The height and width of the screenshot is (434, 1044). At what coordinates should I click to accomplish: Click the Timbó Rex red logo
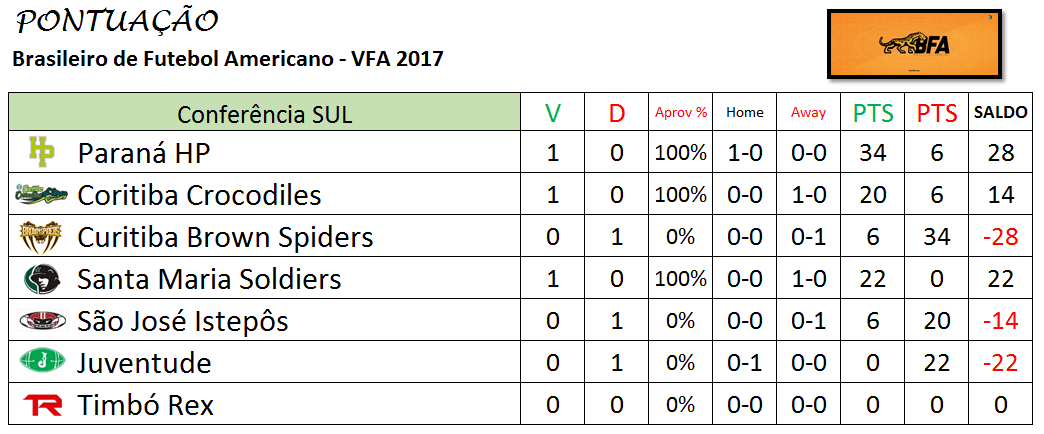[x=43, y=404]
